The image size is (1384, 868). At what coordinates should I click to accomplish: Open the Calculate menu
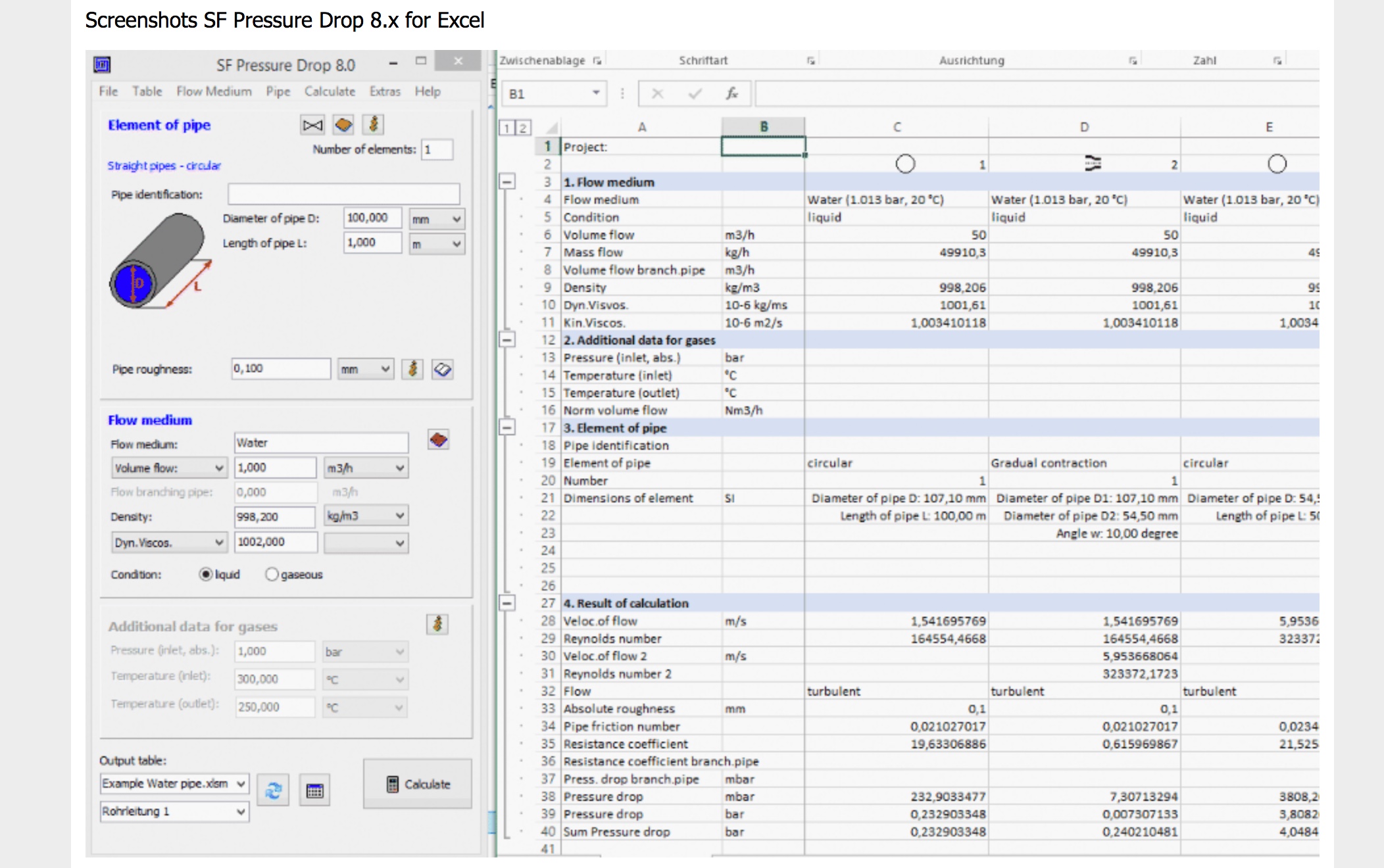point(330,91)
